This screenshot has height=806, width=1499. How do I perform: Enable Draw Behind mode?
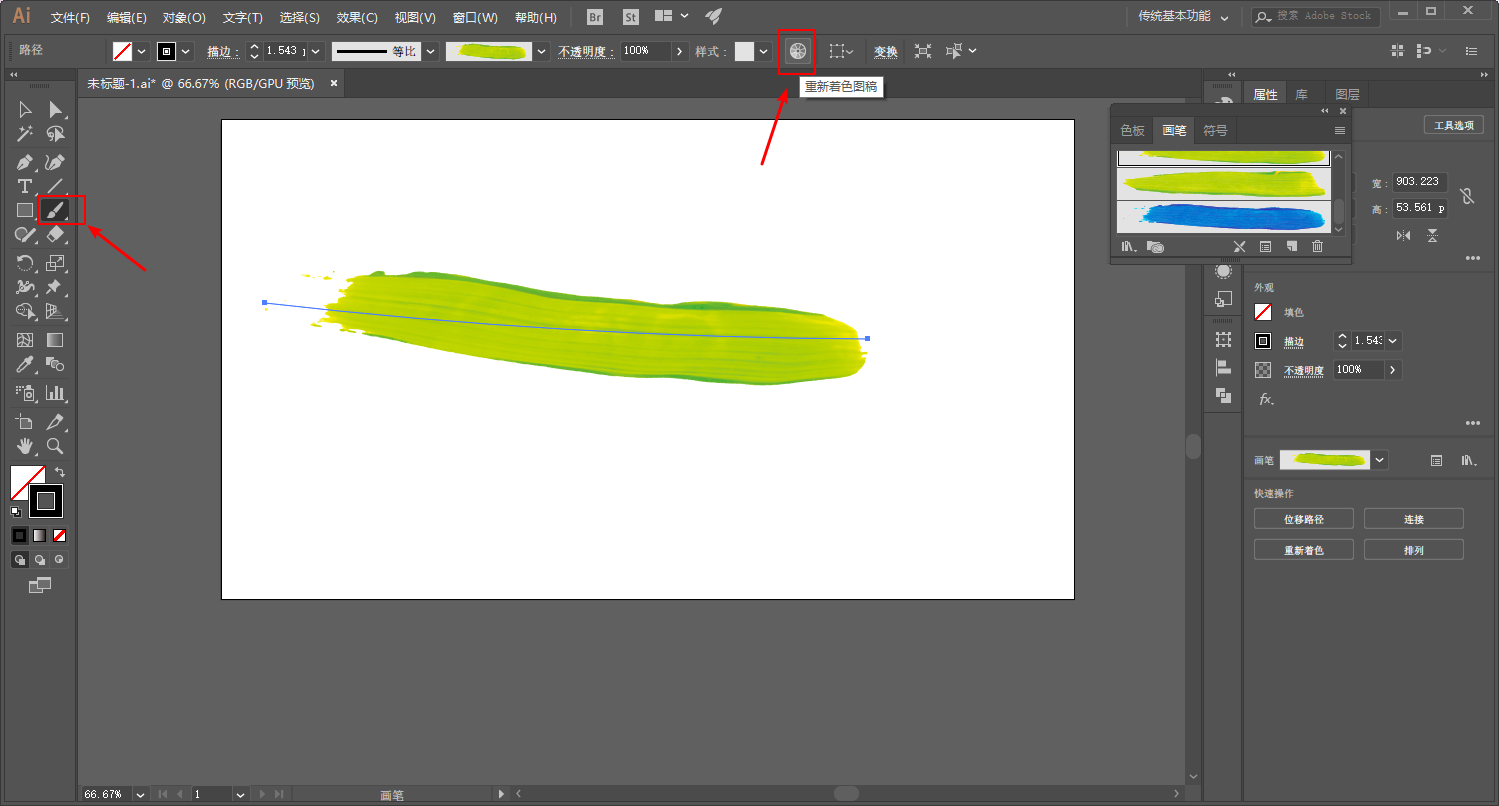pos(40,560)
